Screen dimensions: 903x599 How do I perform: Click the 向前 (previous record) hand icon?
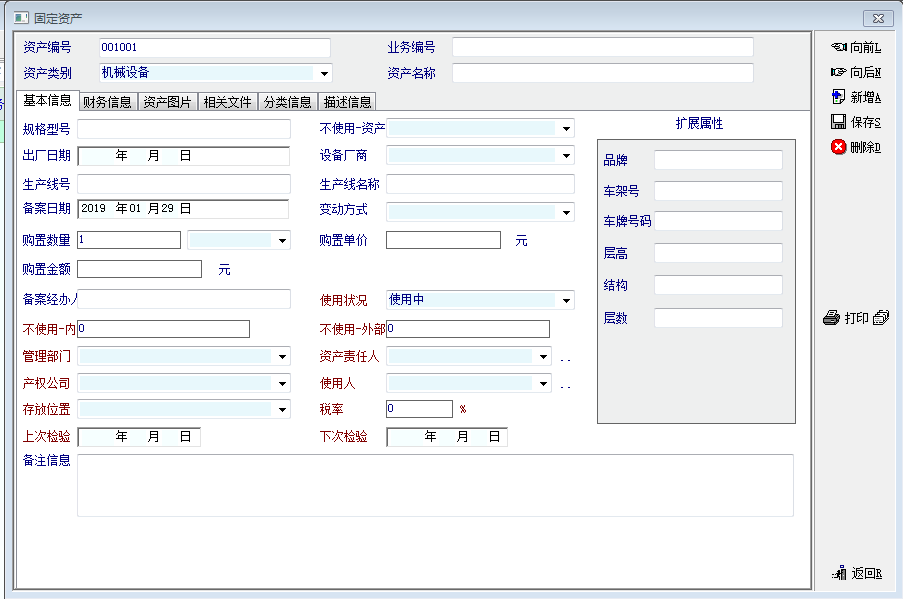click(x=838, y=47)
